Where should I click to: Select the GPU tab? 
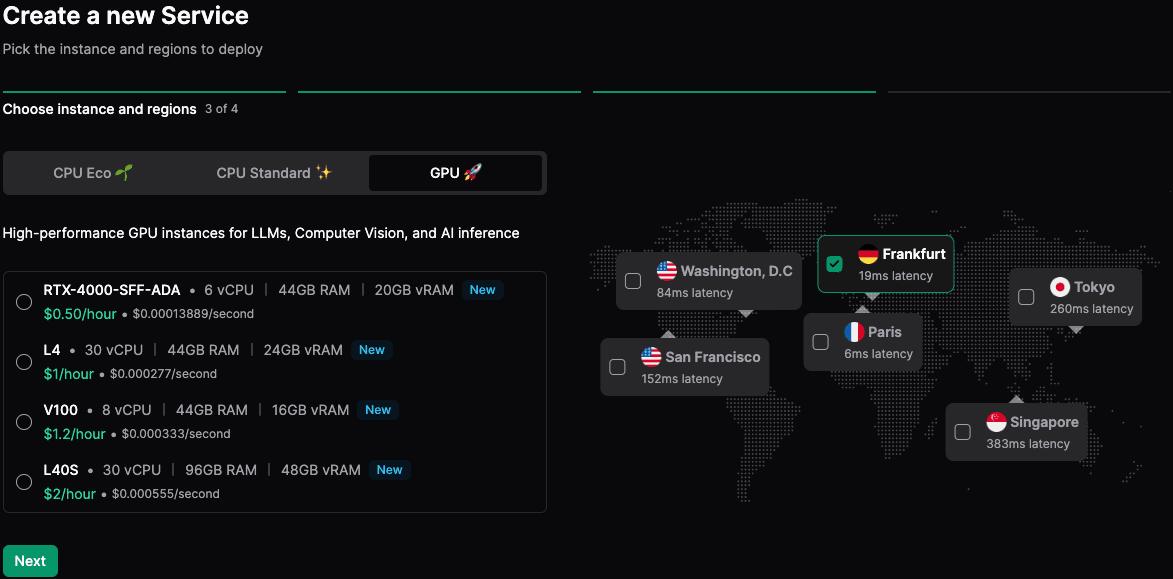455,173
